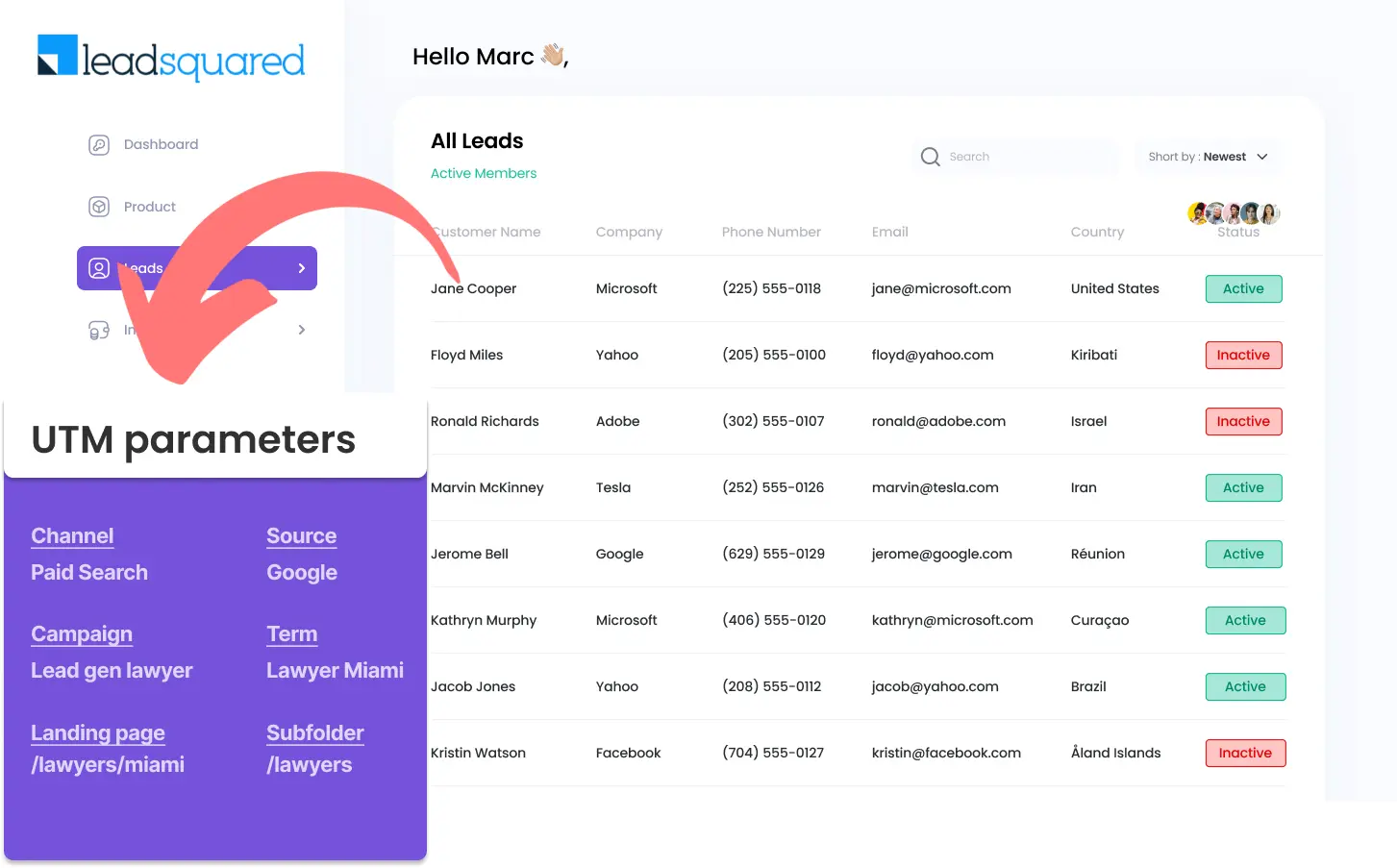Click the Email column header

pos(889,232)
